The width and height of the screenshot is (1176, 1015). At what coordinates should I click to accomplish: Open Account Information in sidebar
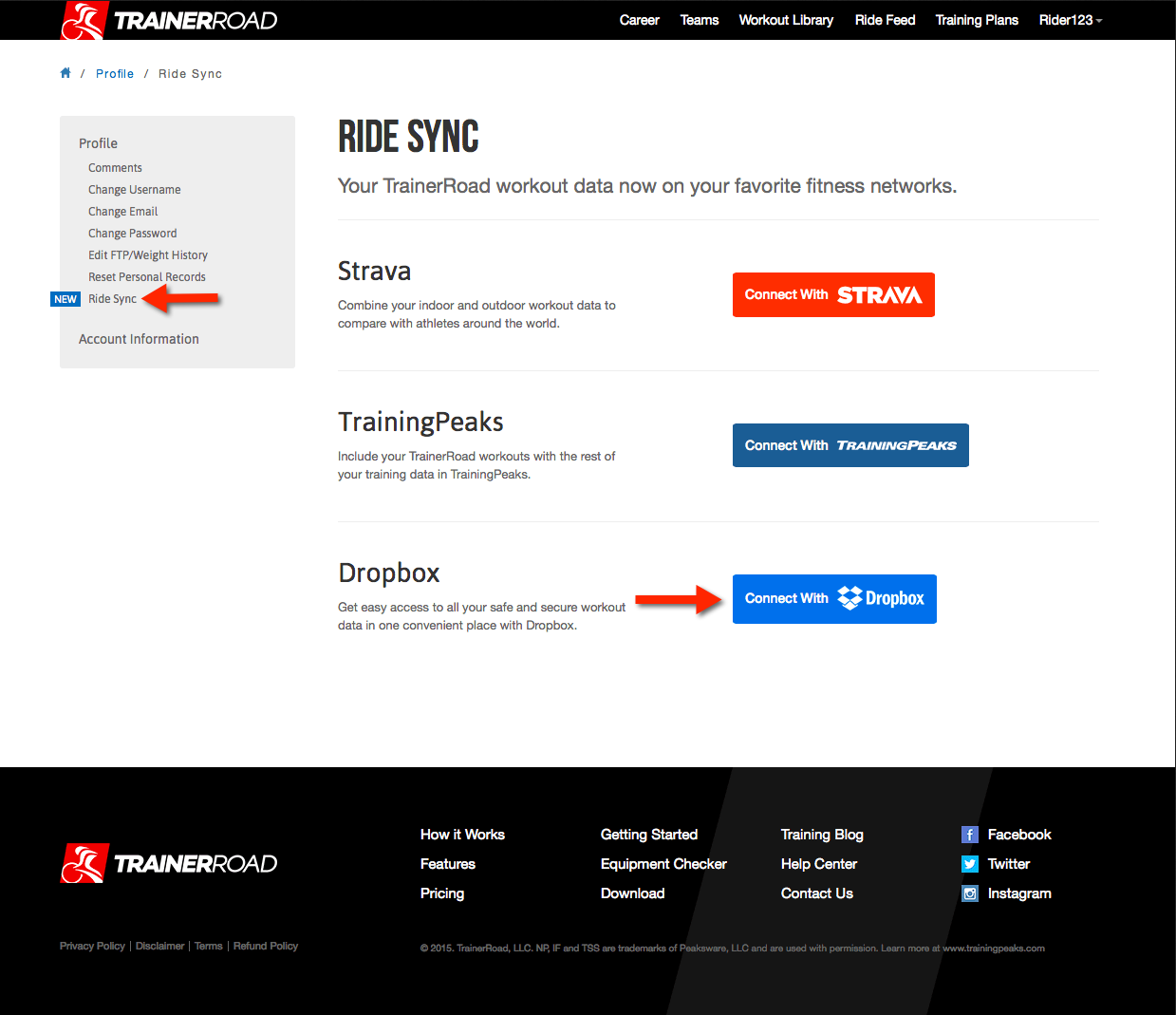[x=139, y=339]
